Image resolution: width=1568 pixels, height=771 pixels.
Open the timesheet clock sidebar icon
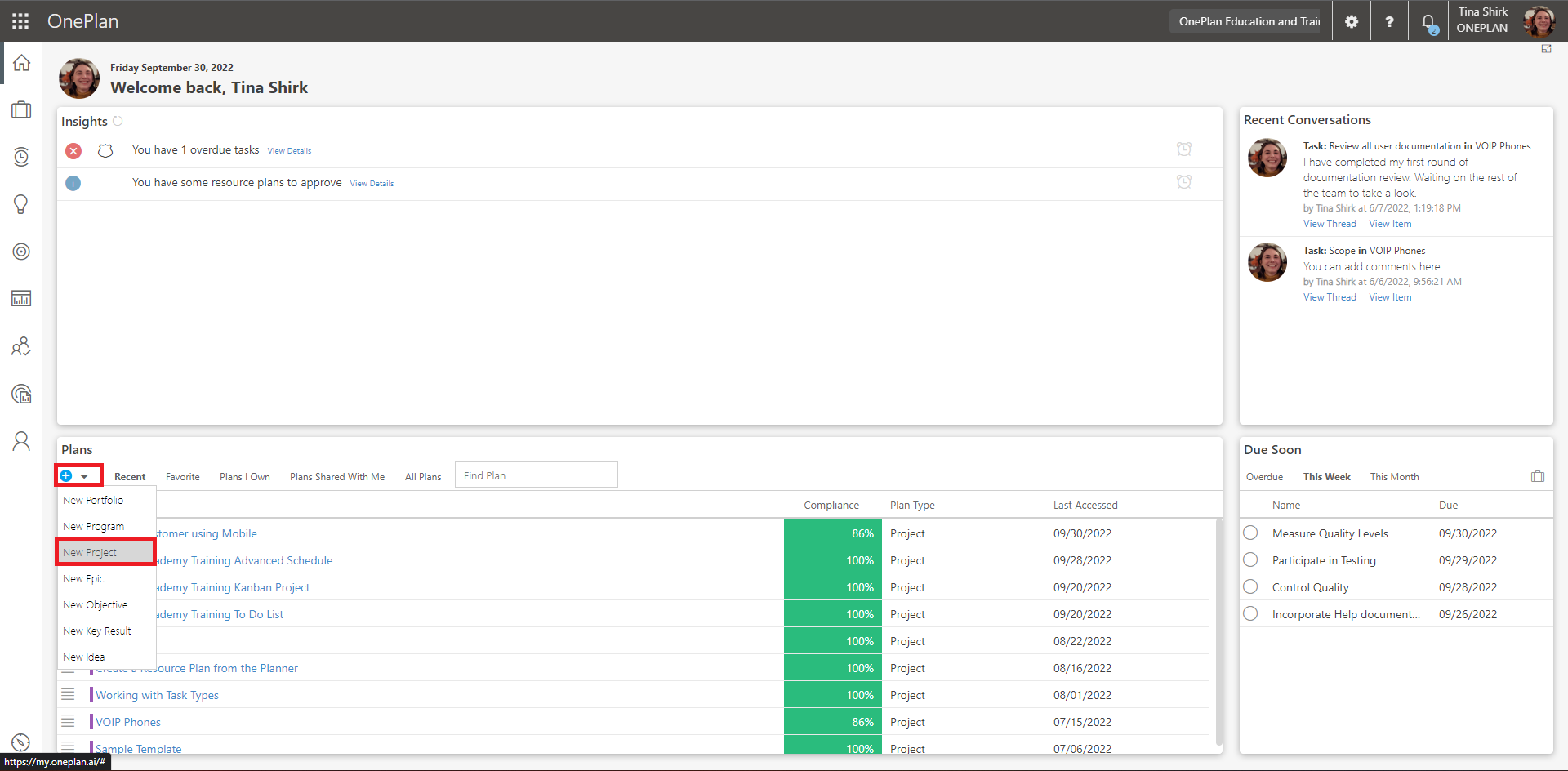(21, 157)
